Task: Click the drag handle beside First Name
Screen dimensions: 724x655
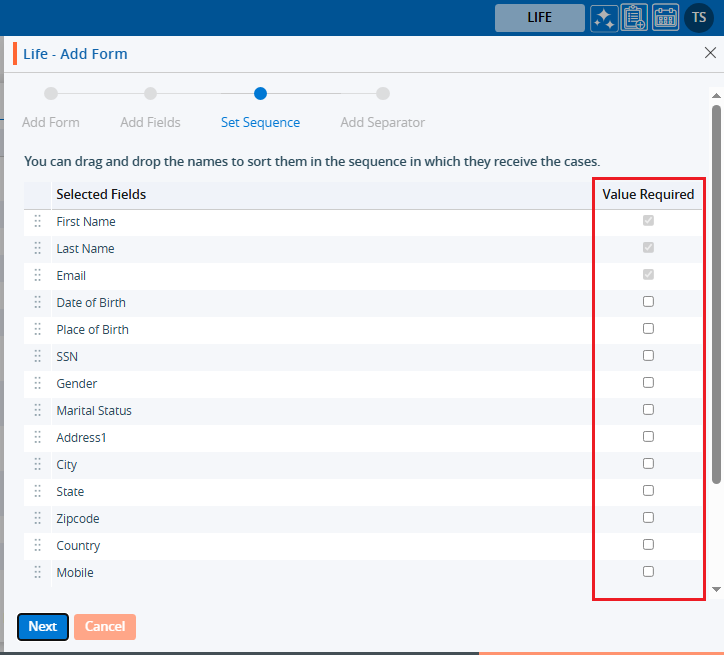Action: point(38,222)
